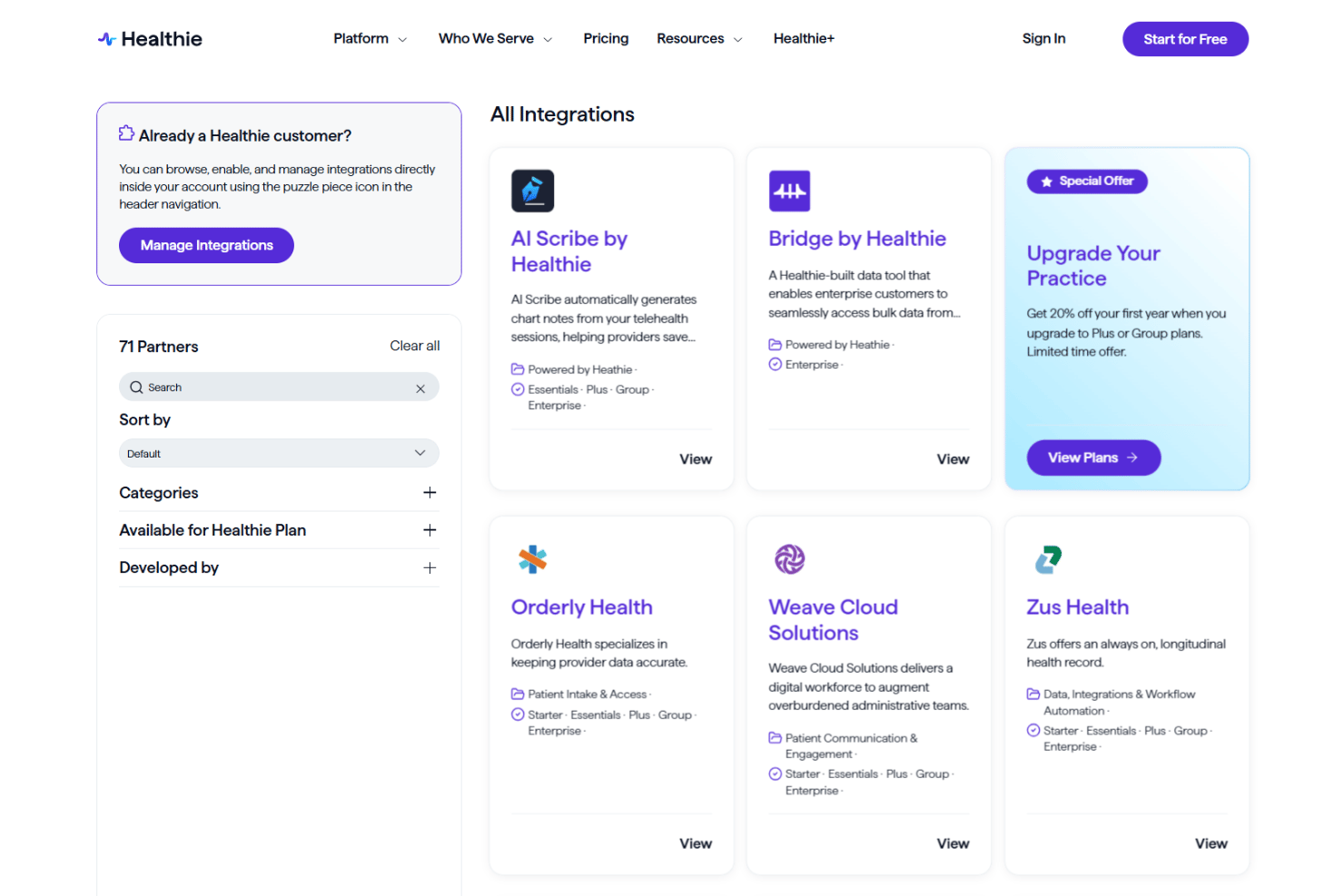Click Sign In link

click(1043, 39)
